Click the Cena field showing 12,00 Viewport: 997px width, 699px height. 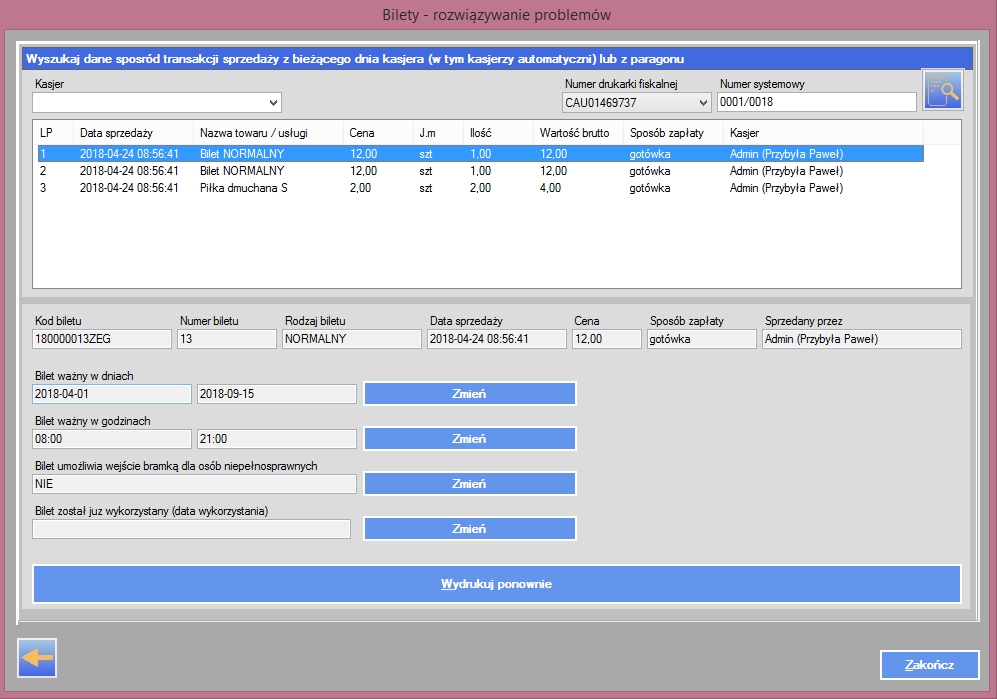(607, 339)
